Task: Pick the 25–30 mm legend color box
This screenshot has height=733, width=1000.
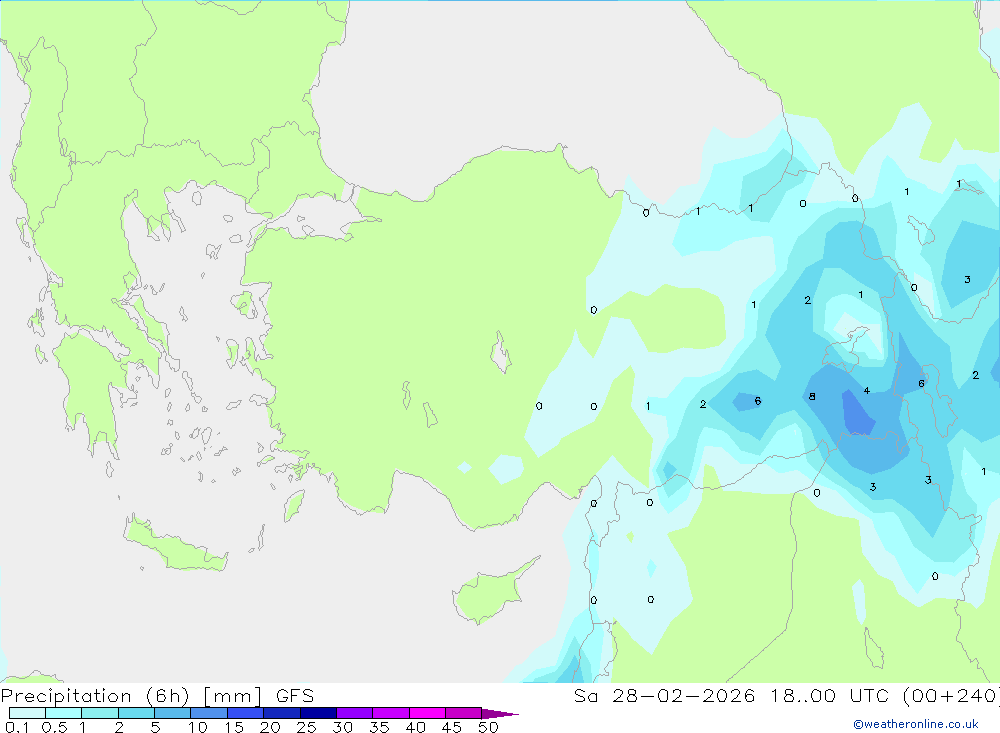Action: [x=318, y=713]
